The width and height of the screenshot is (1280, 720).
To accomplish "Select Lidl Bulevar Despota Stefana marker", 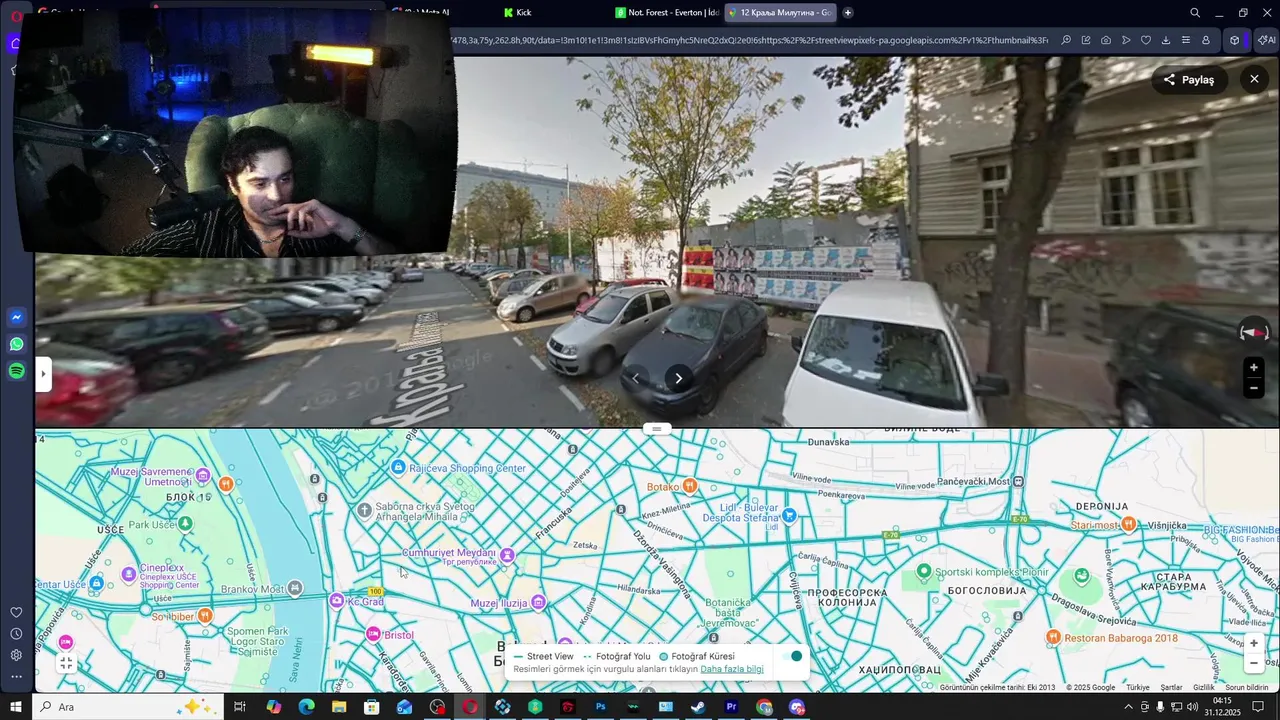I will click(790, 515).
